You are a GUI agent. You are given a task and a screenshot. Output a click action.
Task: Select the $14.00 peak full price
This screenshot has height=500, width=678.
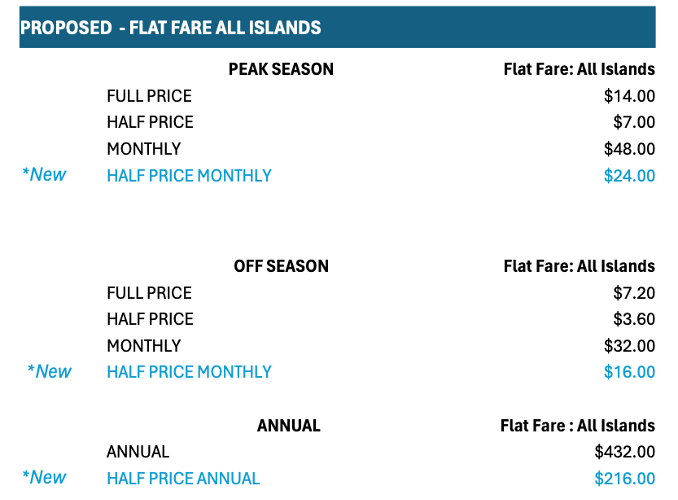(x=630, y=96)
